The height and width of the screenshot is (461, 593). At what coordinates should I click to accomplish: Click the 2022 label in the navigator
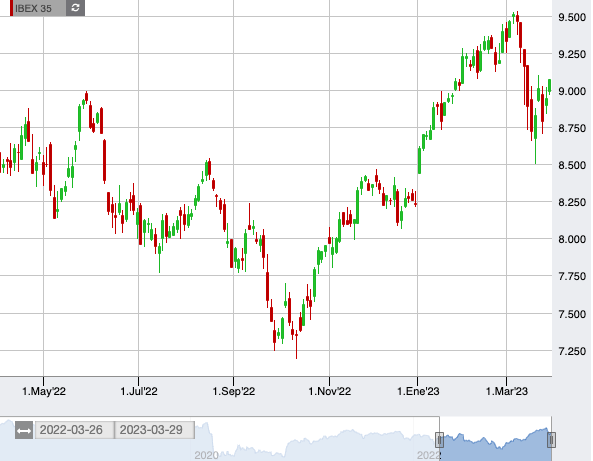click(x=428, y=455)
